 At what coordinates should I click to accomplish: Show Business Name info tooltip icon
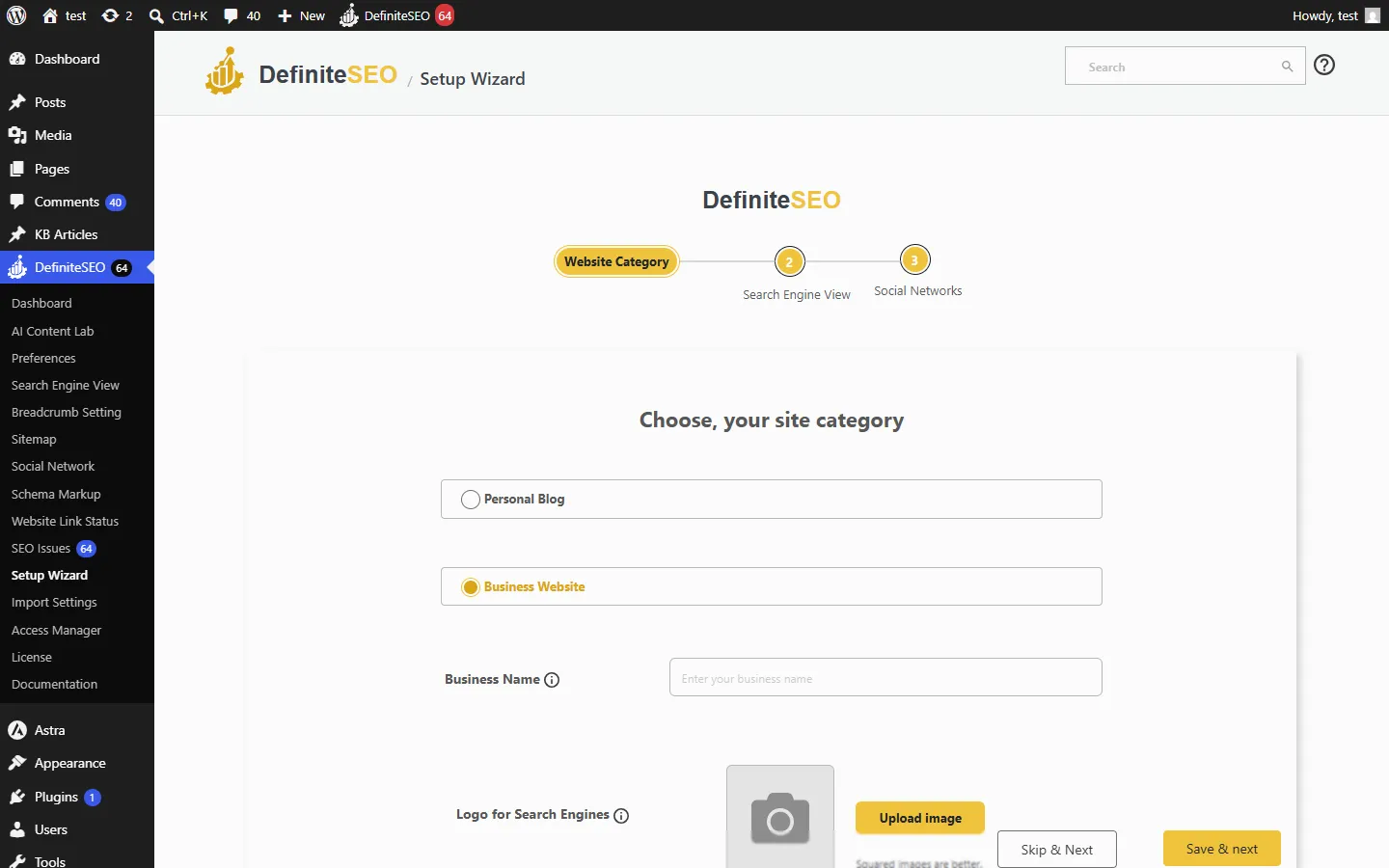tap(552, 680)
